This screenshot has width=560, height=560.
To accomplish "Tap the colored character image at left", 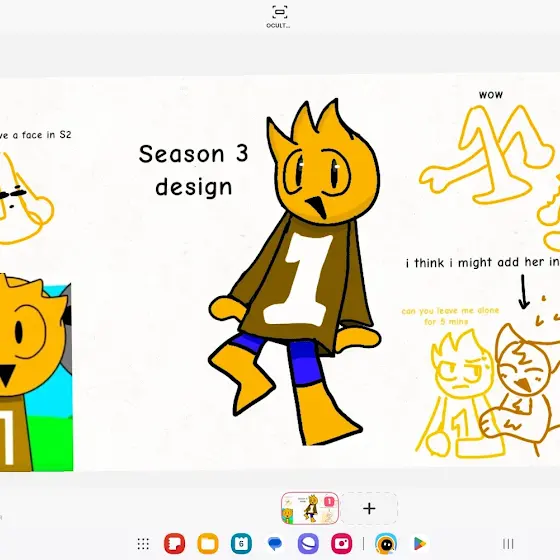I will (36, 372).
